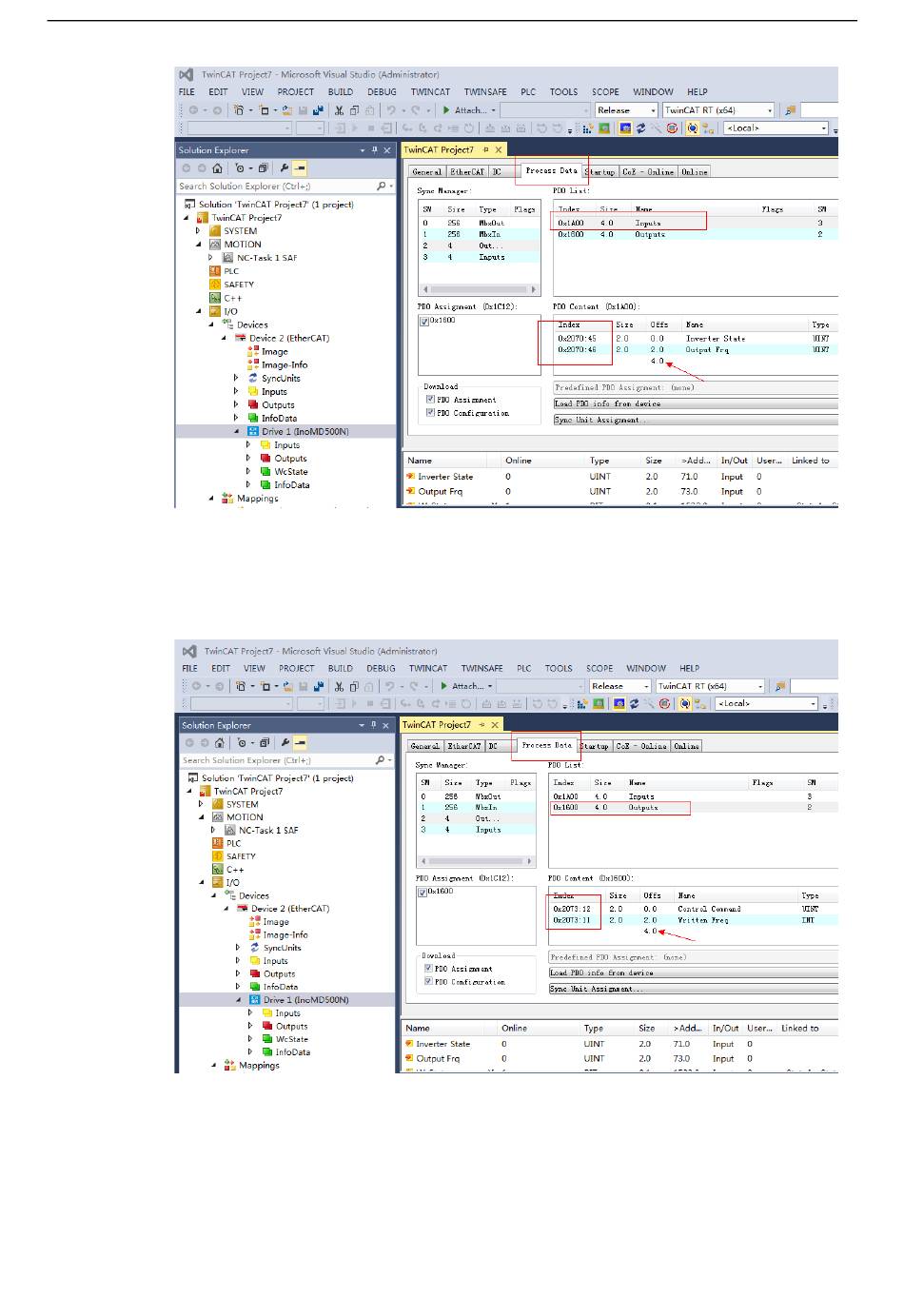Click Predefined PDO Assignment (none) in the second screenshot

point(694,957)
